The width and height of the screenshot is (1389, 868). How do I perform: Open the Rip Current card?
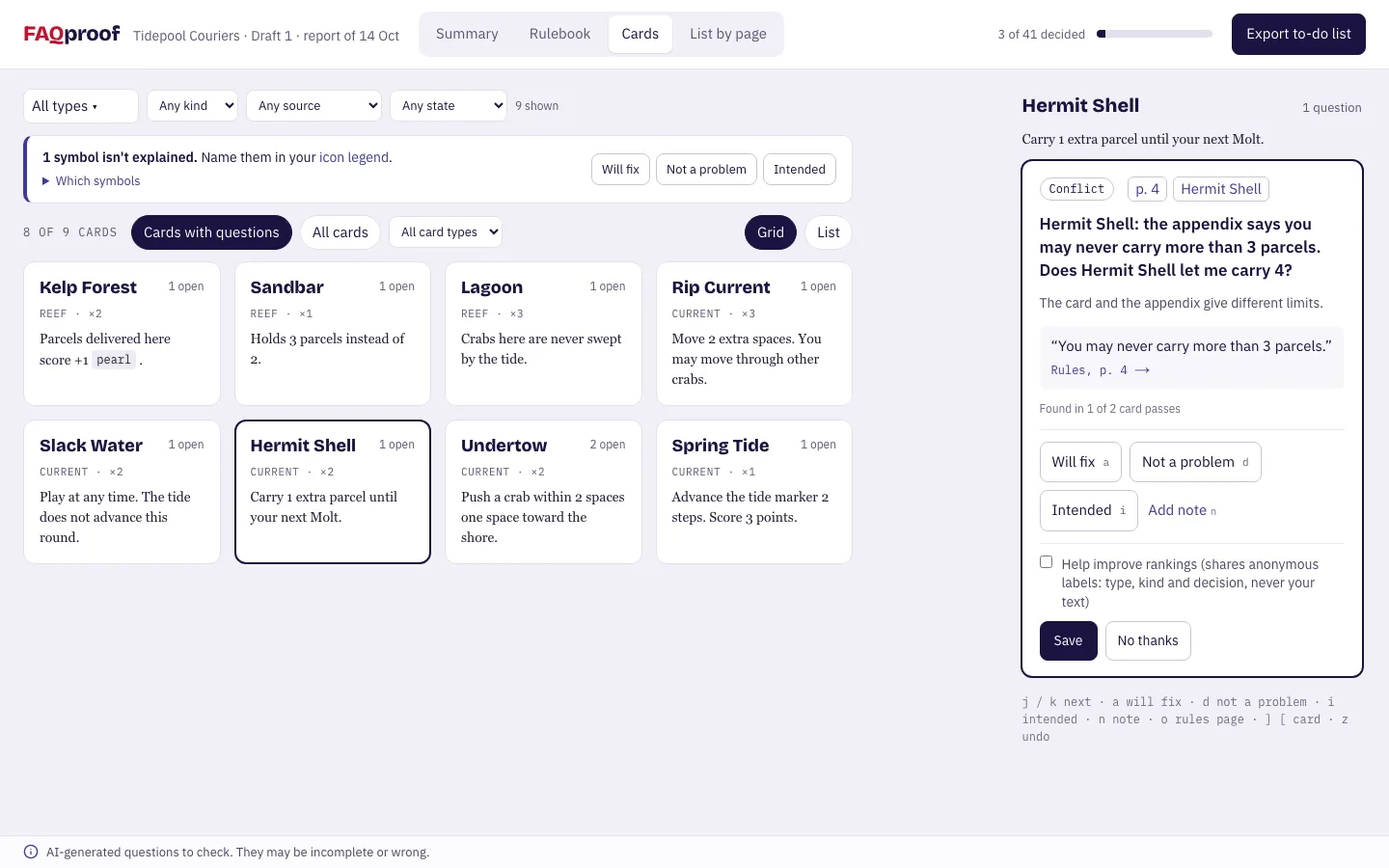tap(754, 334)
